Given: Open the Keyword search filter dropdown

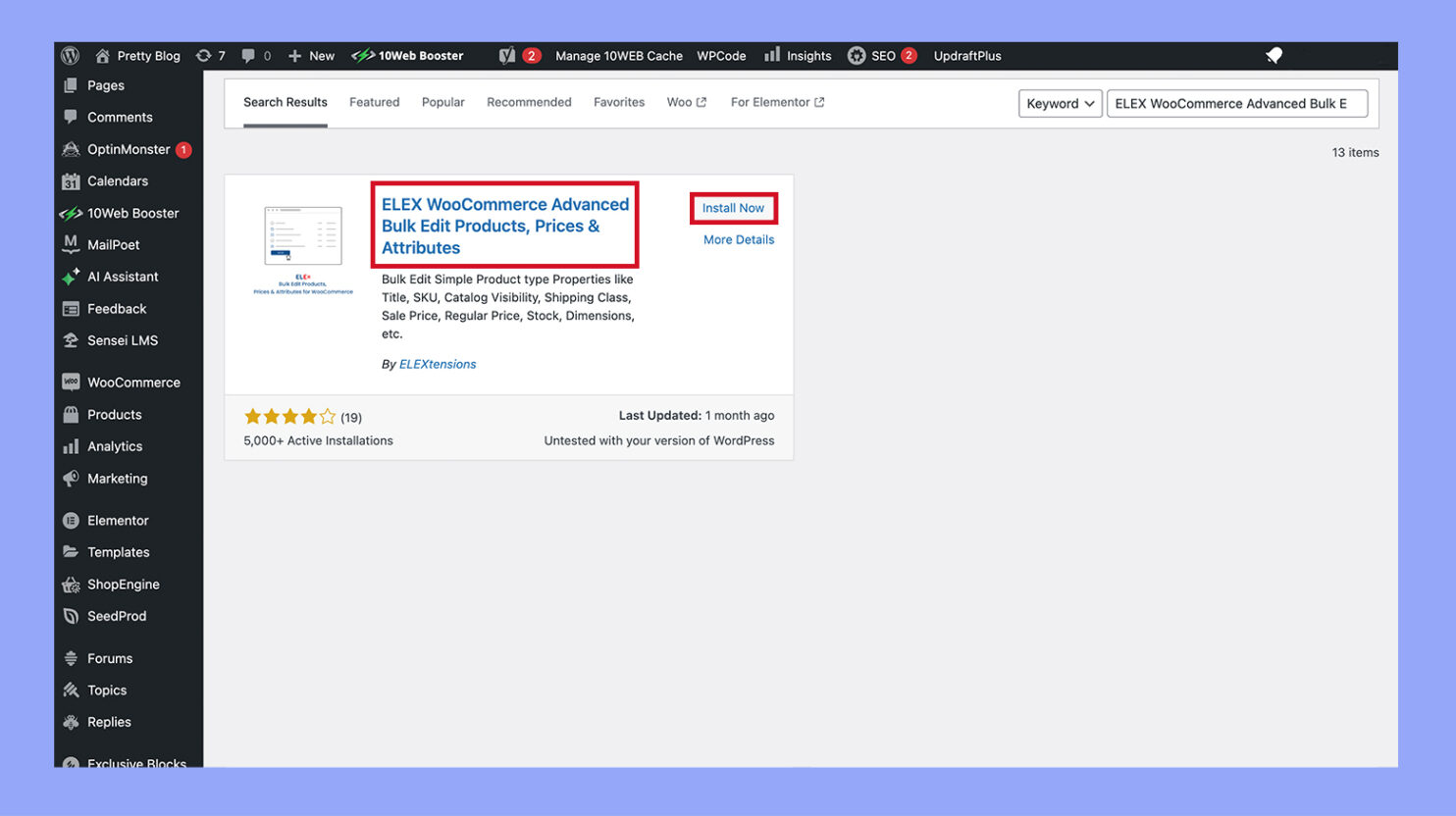Looking at the screenshot, I should tap(1060, 103).
